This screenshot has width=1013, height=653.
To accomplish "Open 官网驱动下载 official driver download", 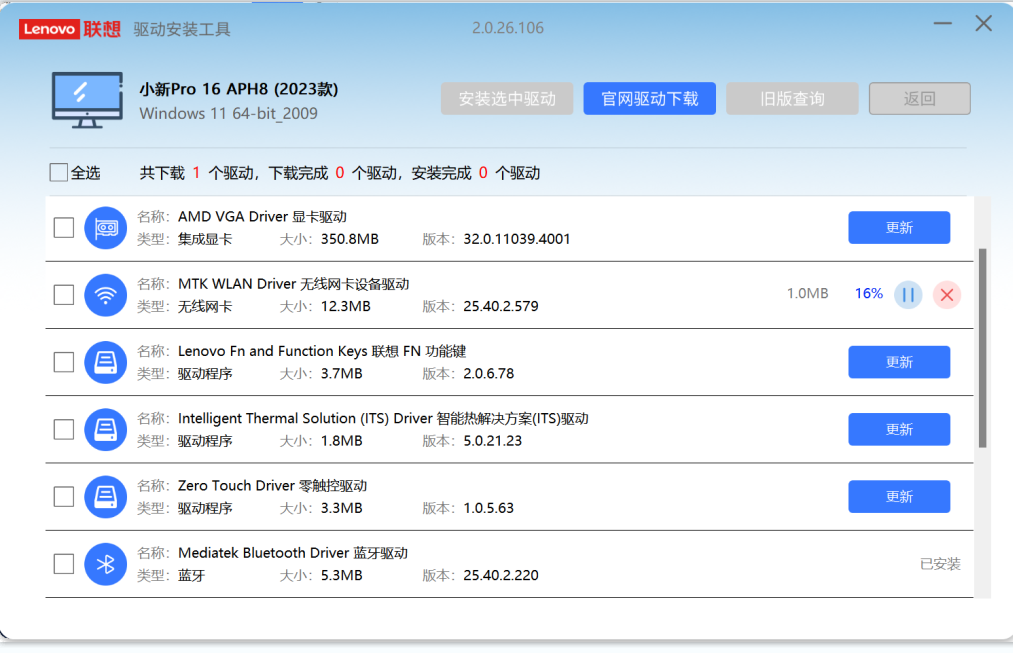I will click(649, 99).
